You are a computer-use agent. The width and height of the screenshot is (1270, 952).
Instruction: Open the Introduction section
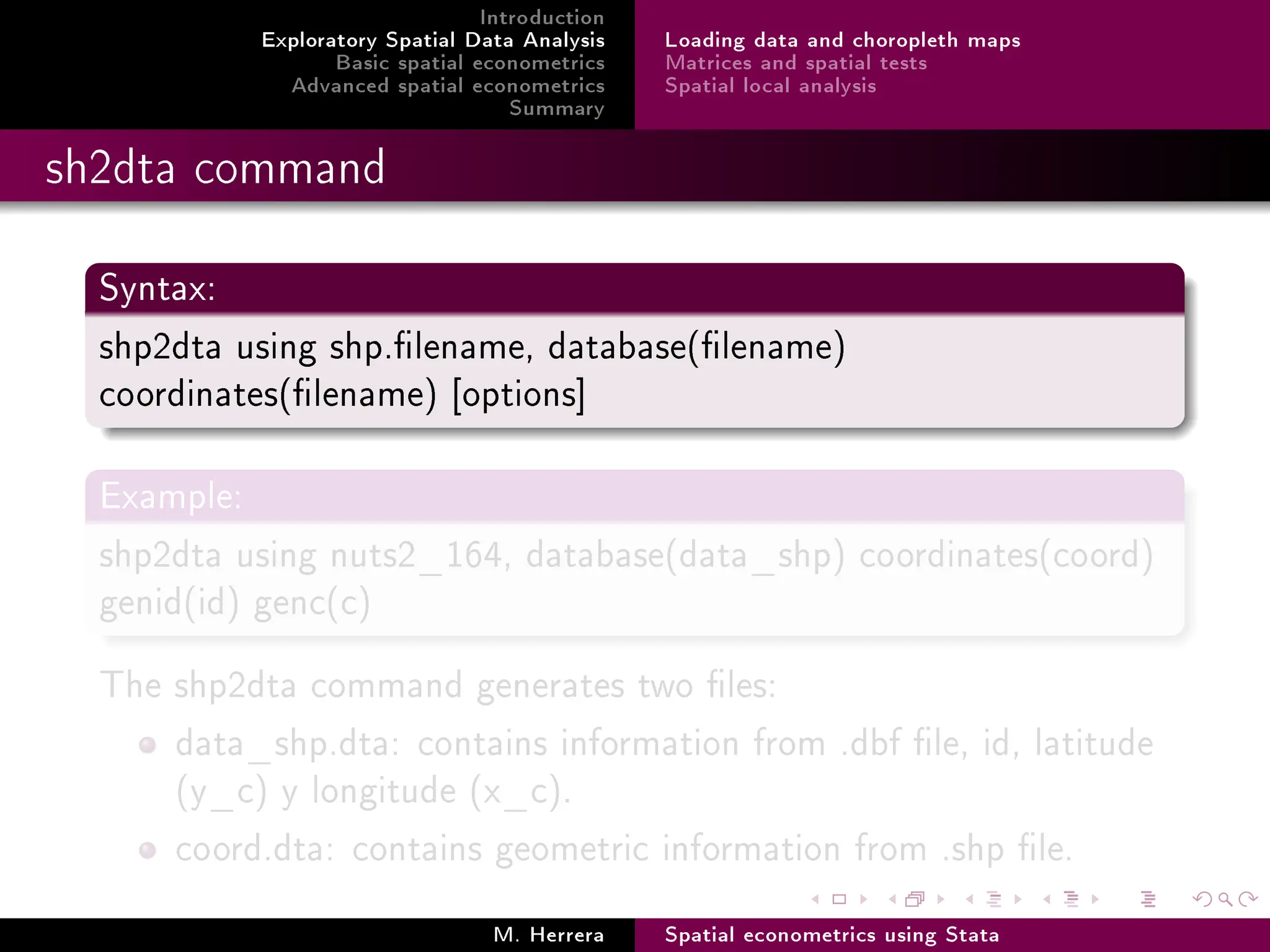coord(542,17)
